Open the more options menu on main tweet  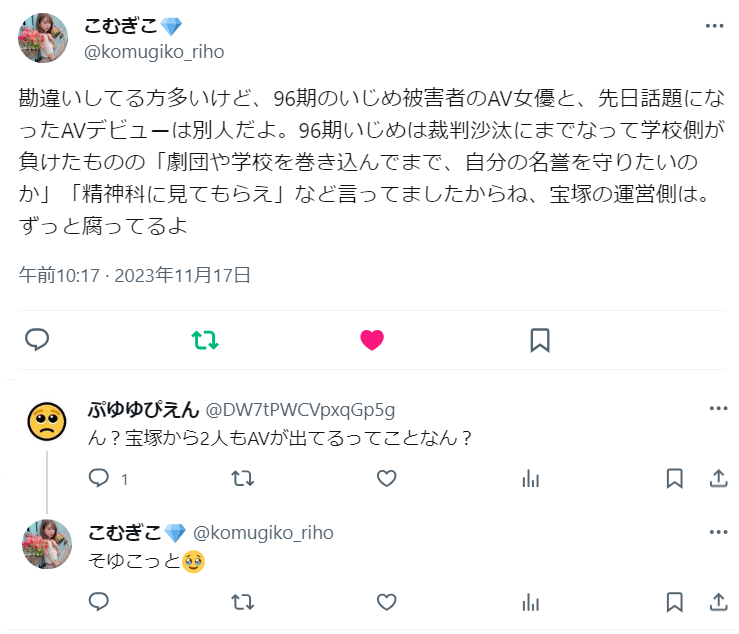[x=714, y=26]
